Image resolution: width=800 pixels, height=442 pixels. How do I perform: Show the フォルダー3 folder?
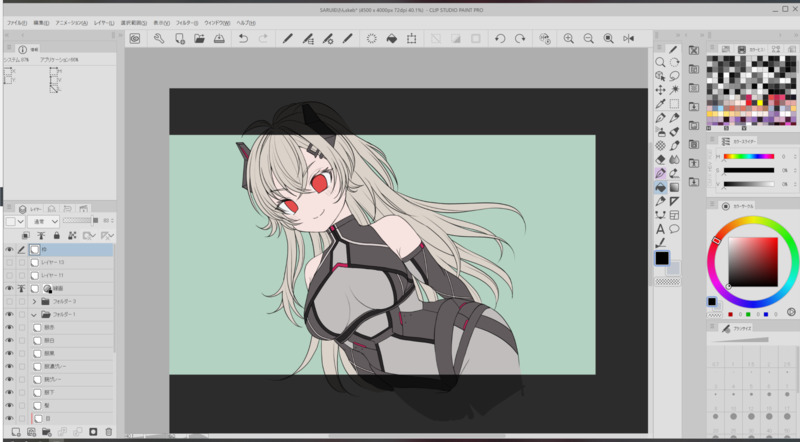[9, 302]
